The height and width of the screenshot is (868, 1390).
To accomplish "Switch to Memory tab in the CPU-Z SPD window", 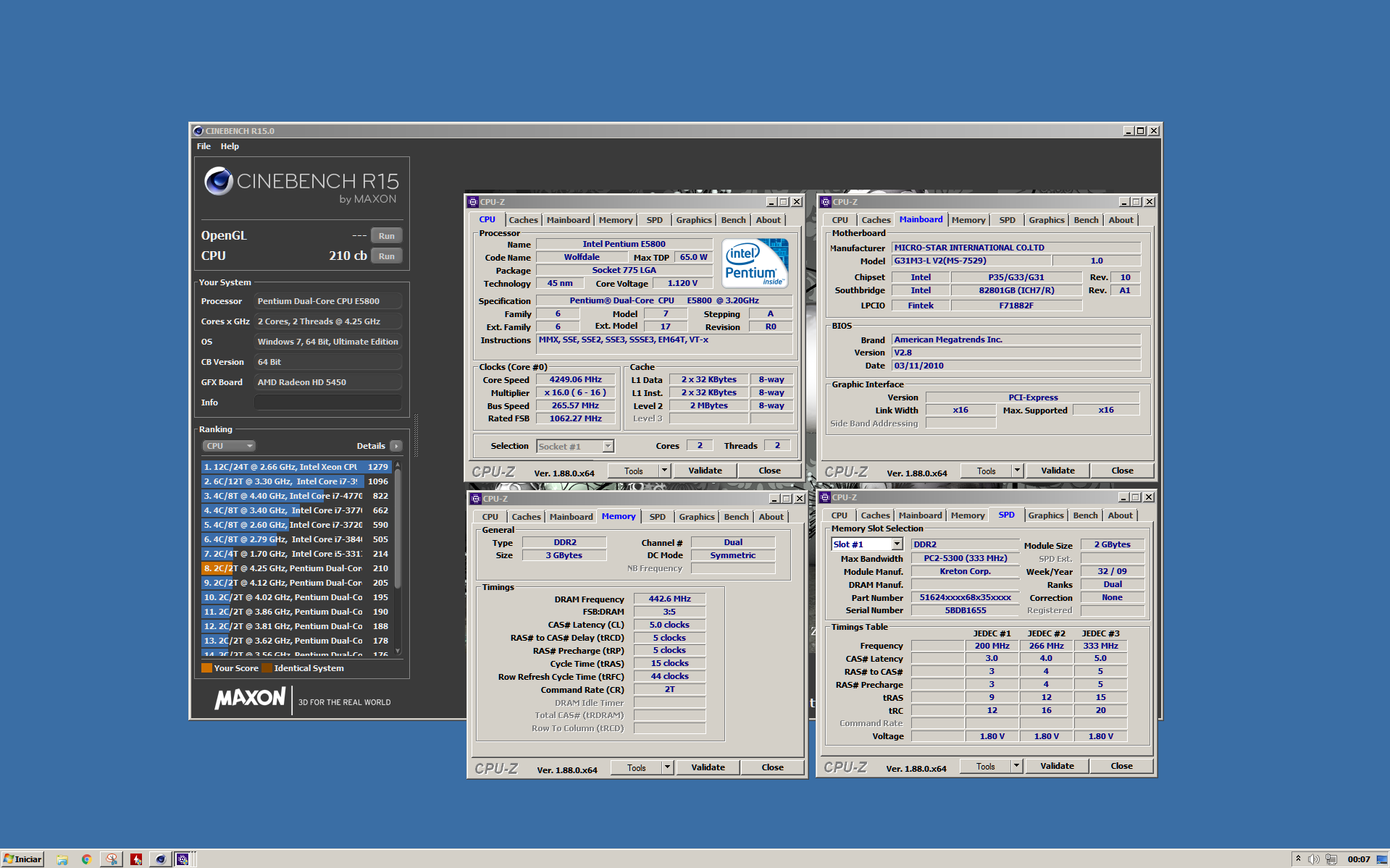I will pos(968,515).
